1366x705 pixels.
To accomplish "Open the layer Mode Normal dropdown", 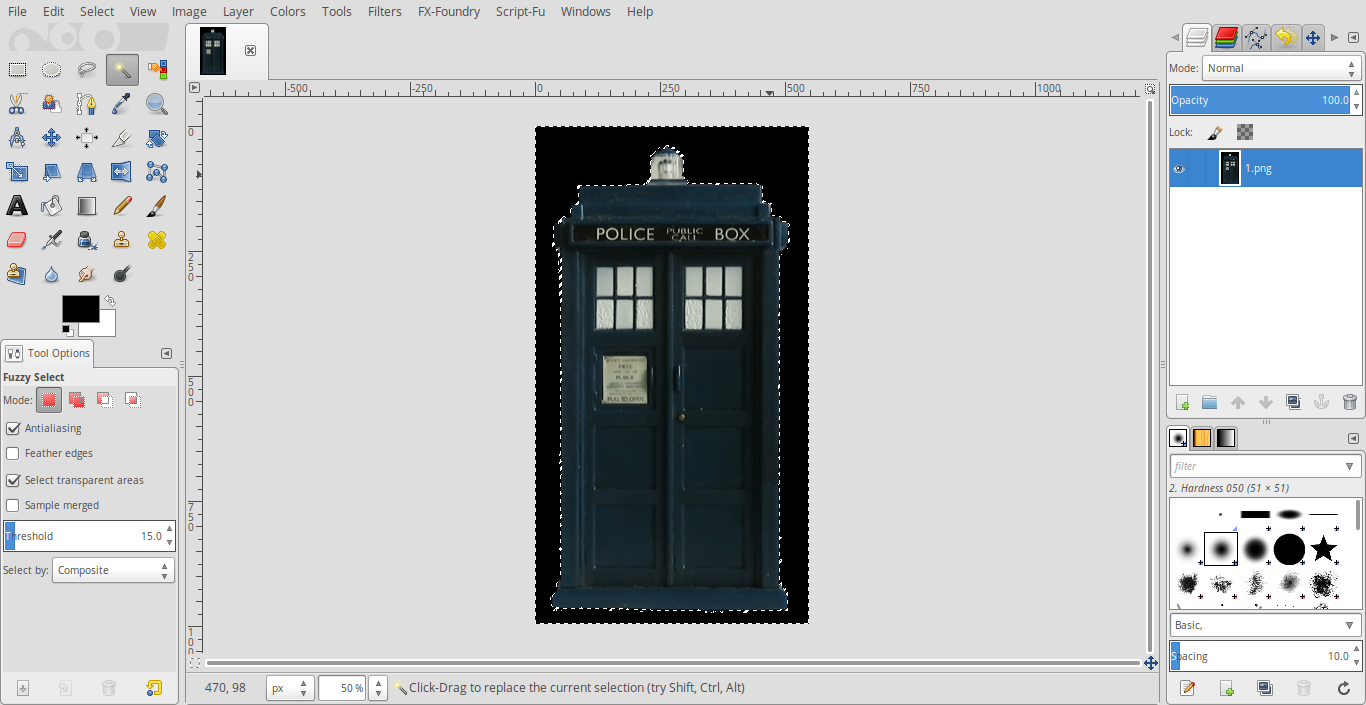I will 1281,68.
